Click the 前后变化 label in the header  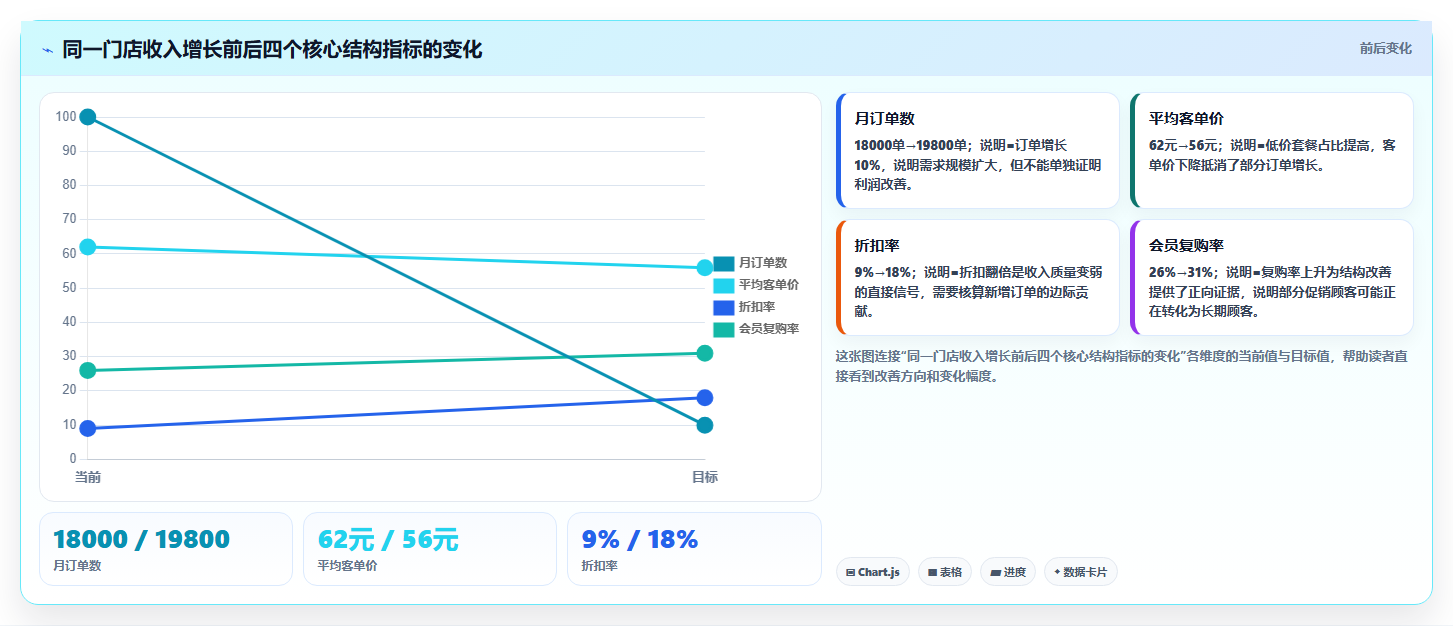click(x=1385, y=48)
